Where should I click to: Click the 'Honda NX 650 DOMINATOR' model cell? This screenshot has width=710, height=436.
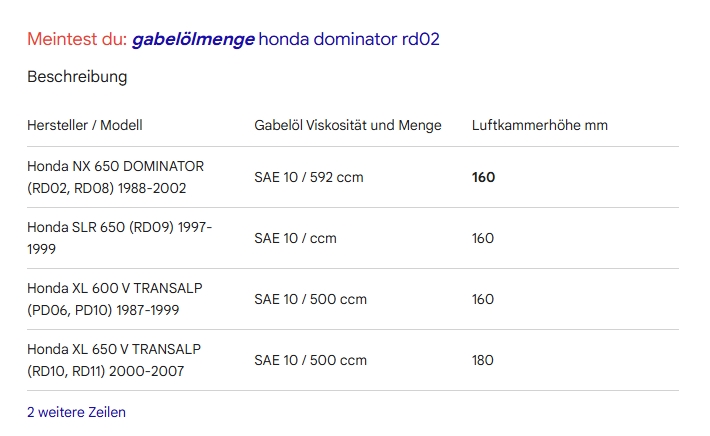coord(115,177)
